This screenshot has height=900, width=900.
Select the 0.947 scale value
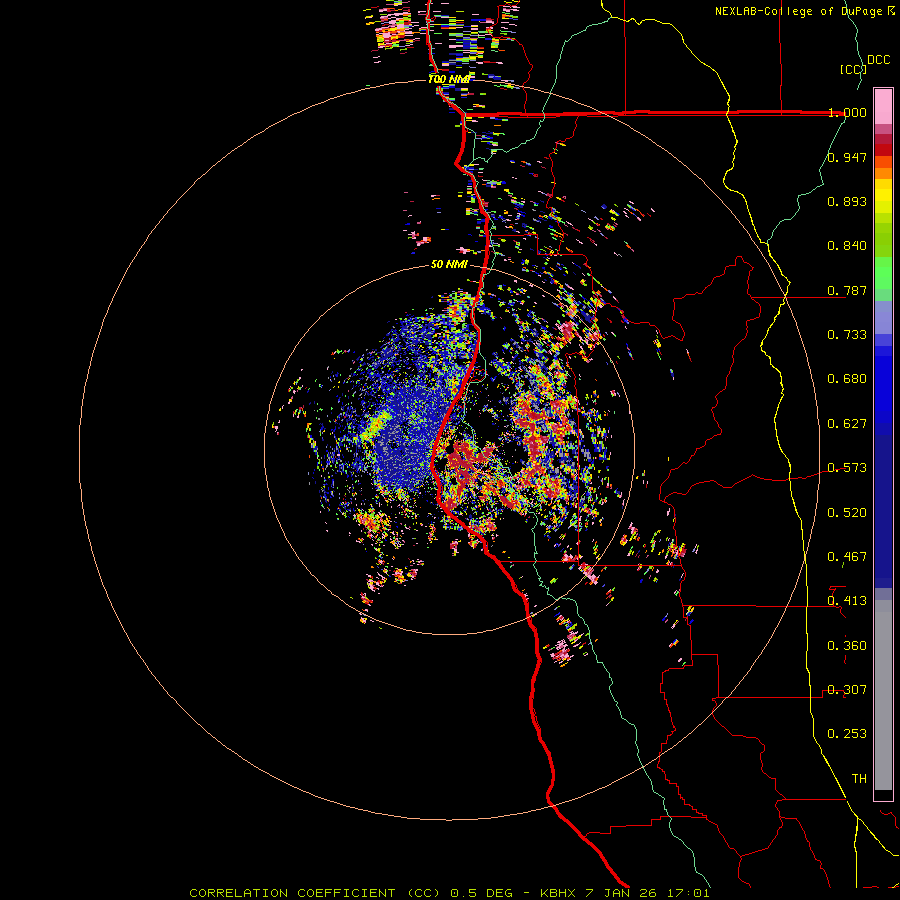point(847,157)
